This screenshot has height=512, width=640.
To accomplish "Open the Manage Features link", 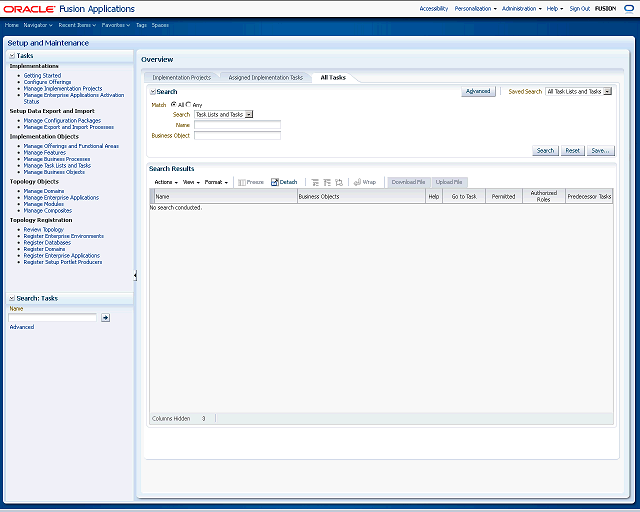I will click(x=44, y=152).
